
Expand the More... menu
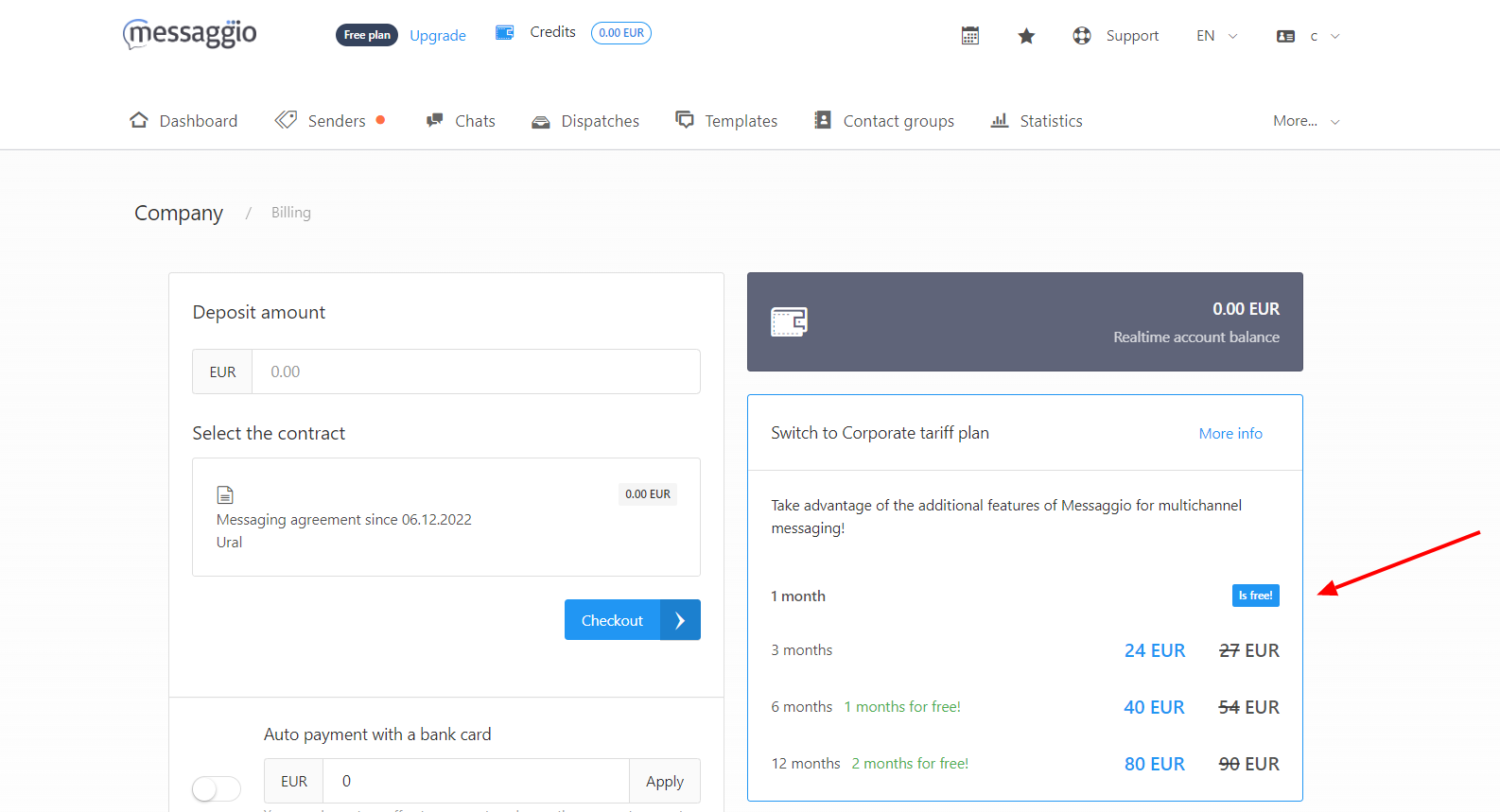pos(1306,121)
